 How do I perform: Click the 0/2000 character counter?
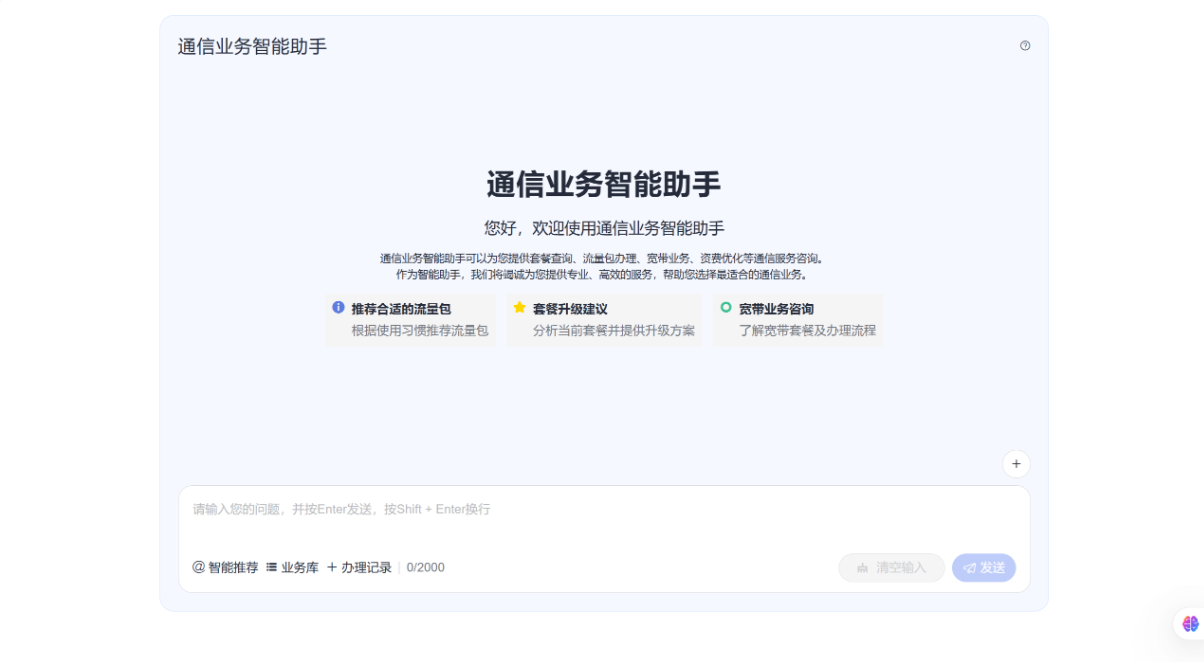pyautogui.click(x=427, y=567)
